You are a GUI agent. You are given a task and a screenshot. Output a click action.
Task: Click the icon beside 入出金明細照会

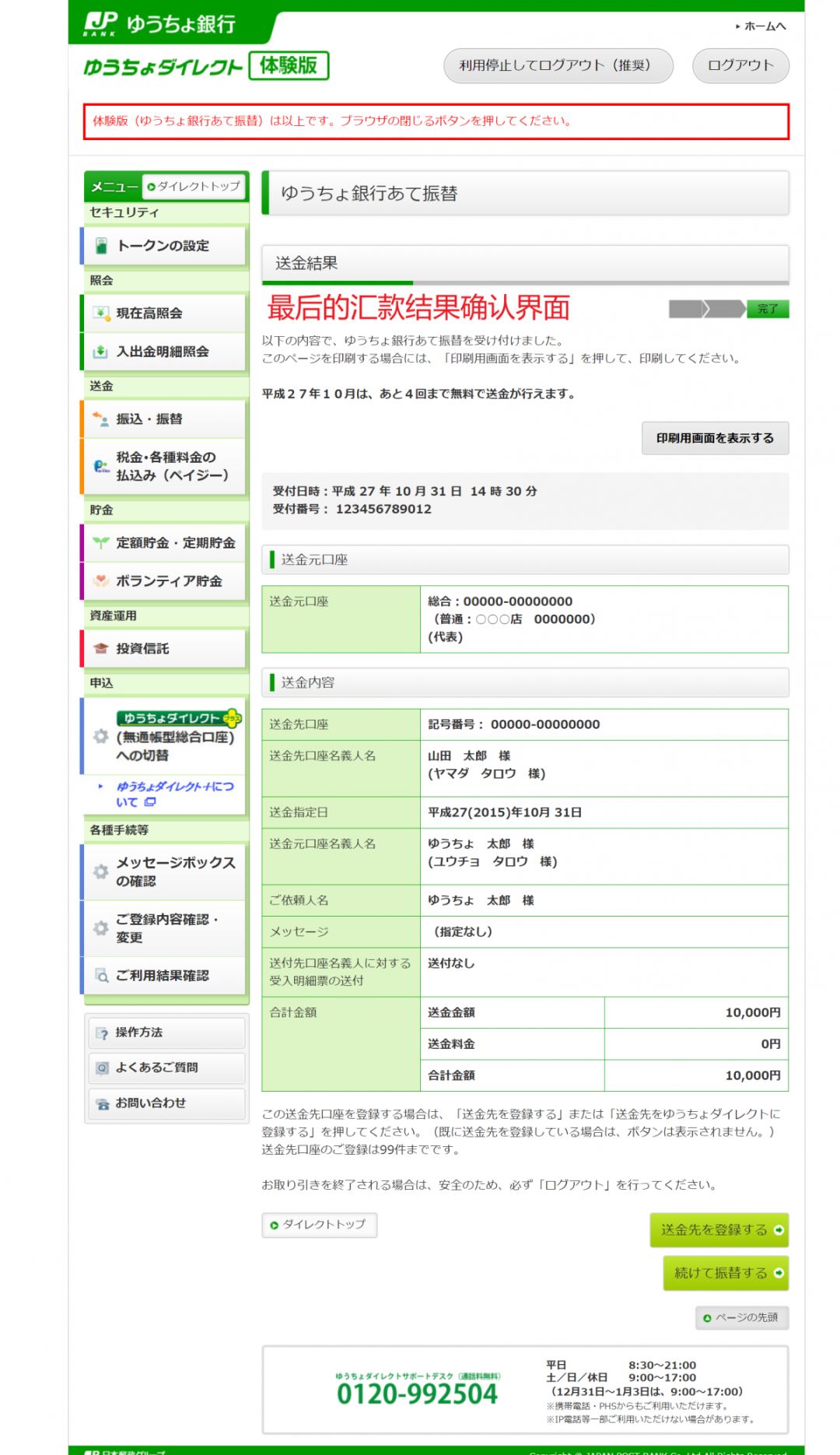click(x=101, y=352)
